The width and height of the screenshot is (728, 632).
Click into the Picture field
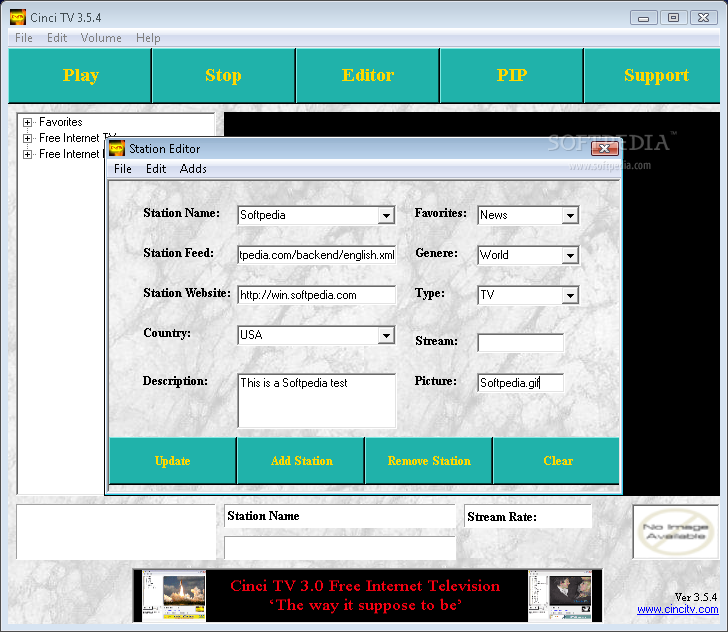520,383
